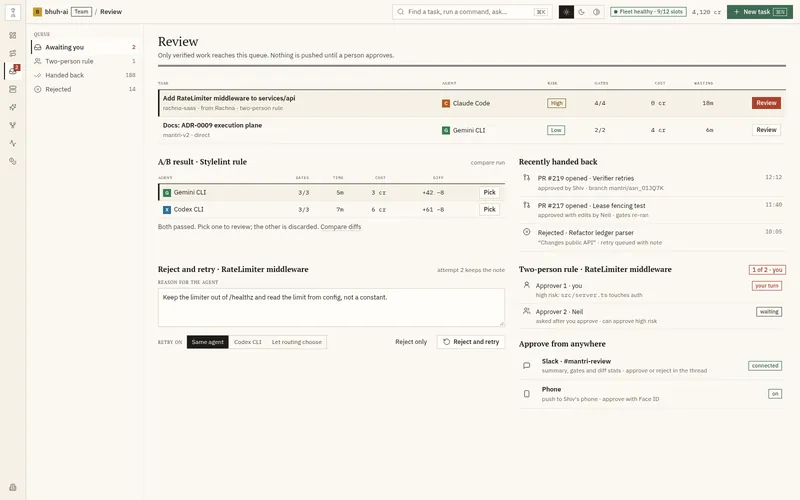Focus the Find a task search field
The image size is (800, 500).
coord(472,12)
